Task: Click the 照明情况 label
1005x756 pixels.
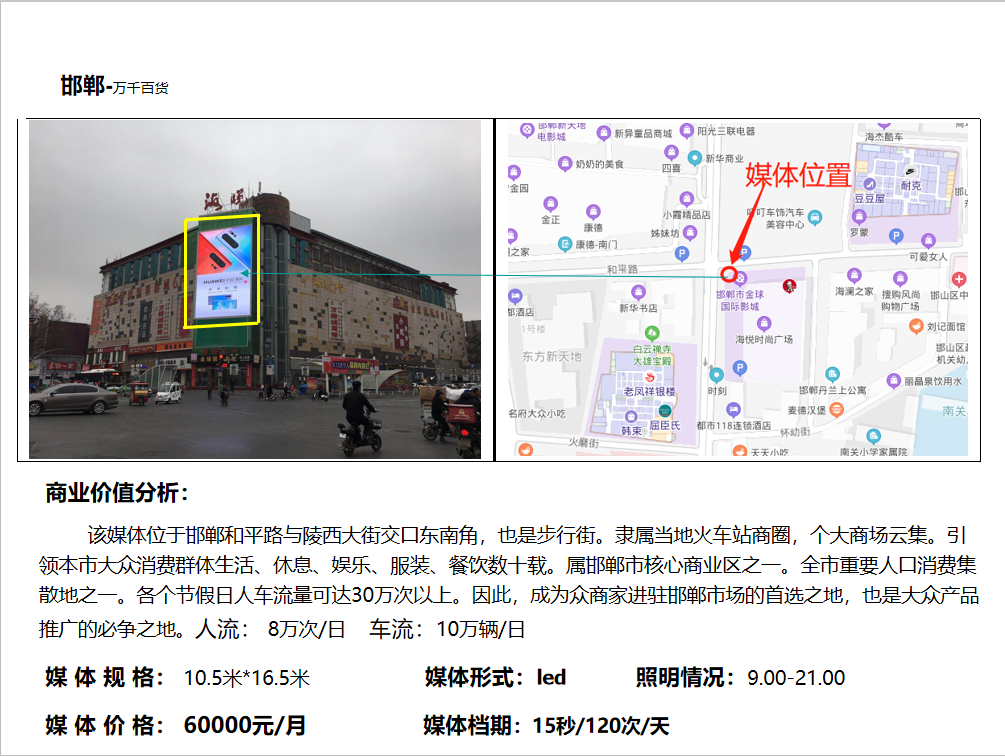Action: pos(685,677)
